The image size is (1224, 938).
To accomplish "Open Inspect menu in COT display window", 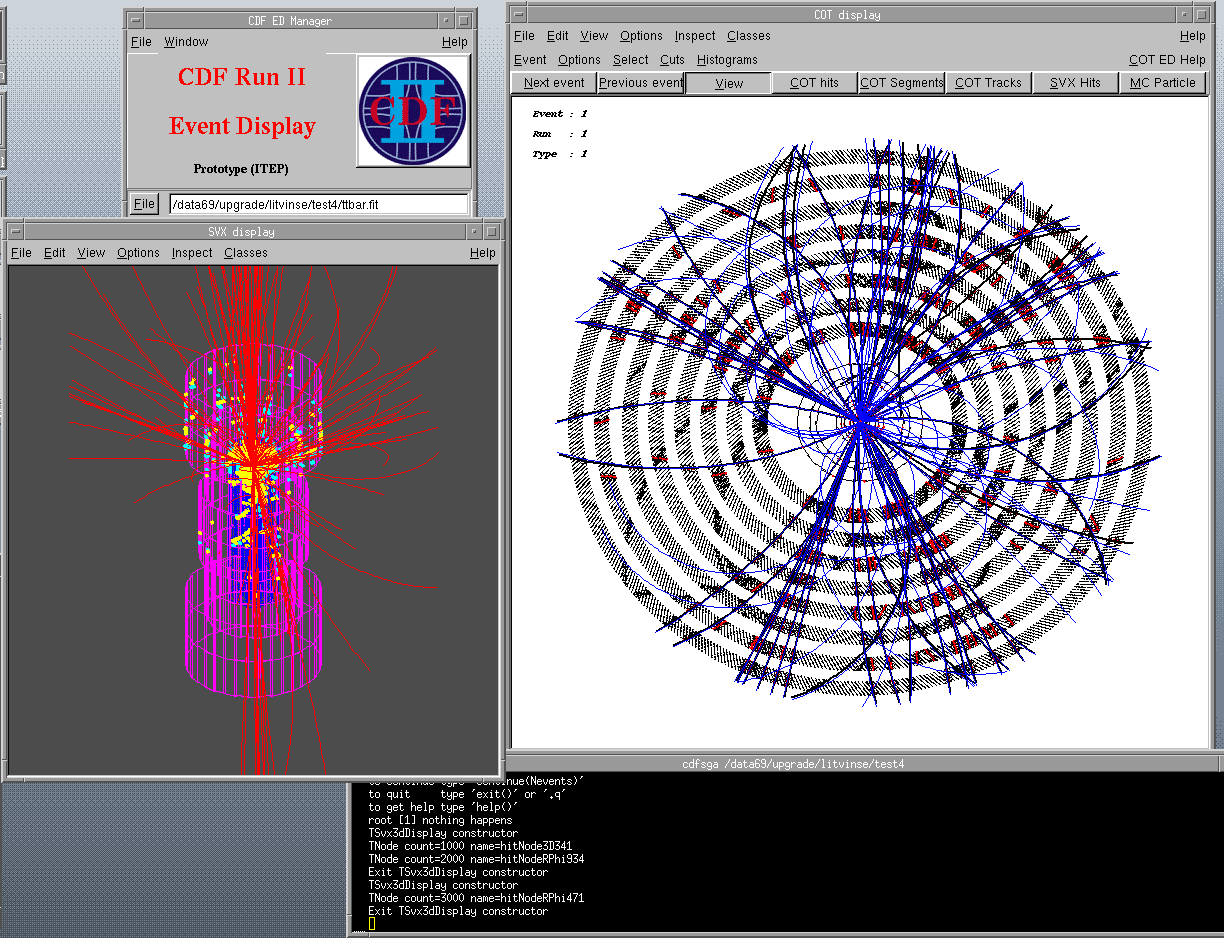I will pos(695,36).
